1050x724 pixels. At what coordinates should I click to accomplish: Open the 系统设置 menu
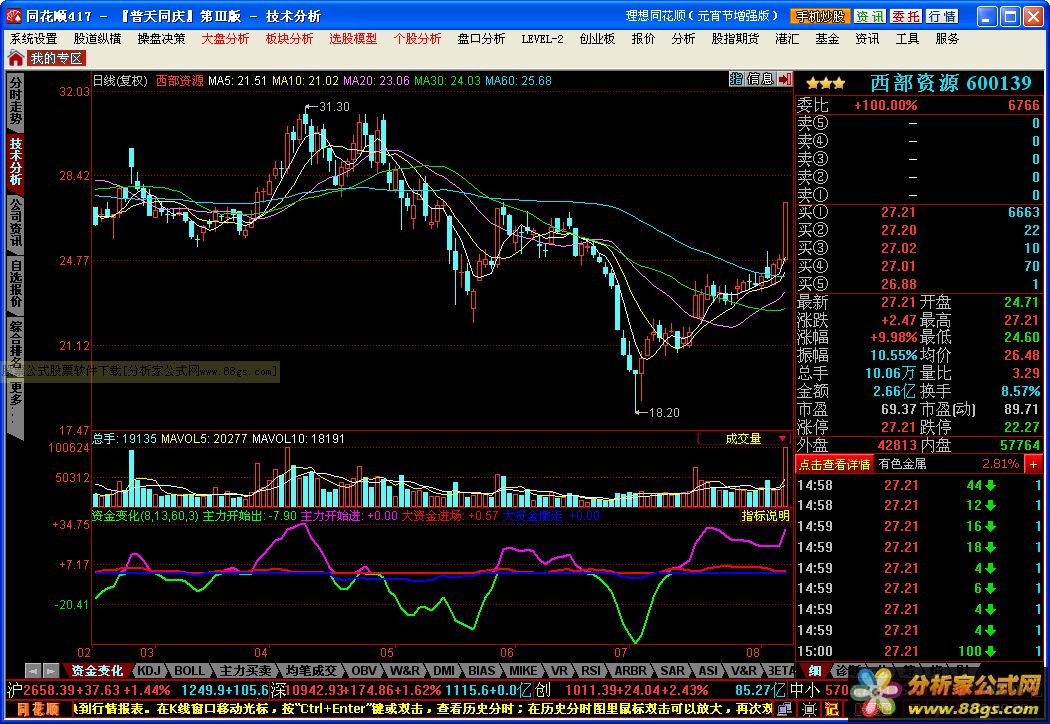[x=33, y=39]
